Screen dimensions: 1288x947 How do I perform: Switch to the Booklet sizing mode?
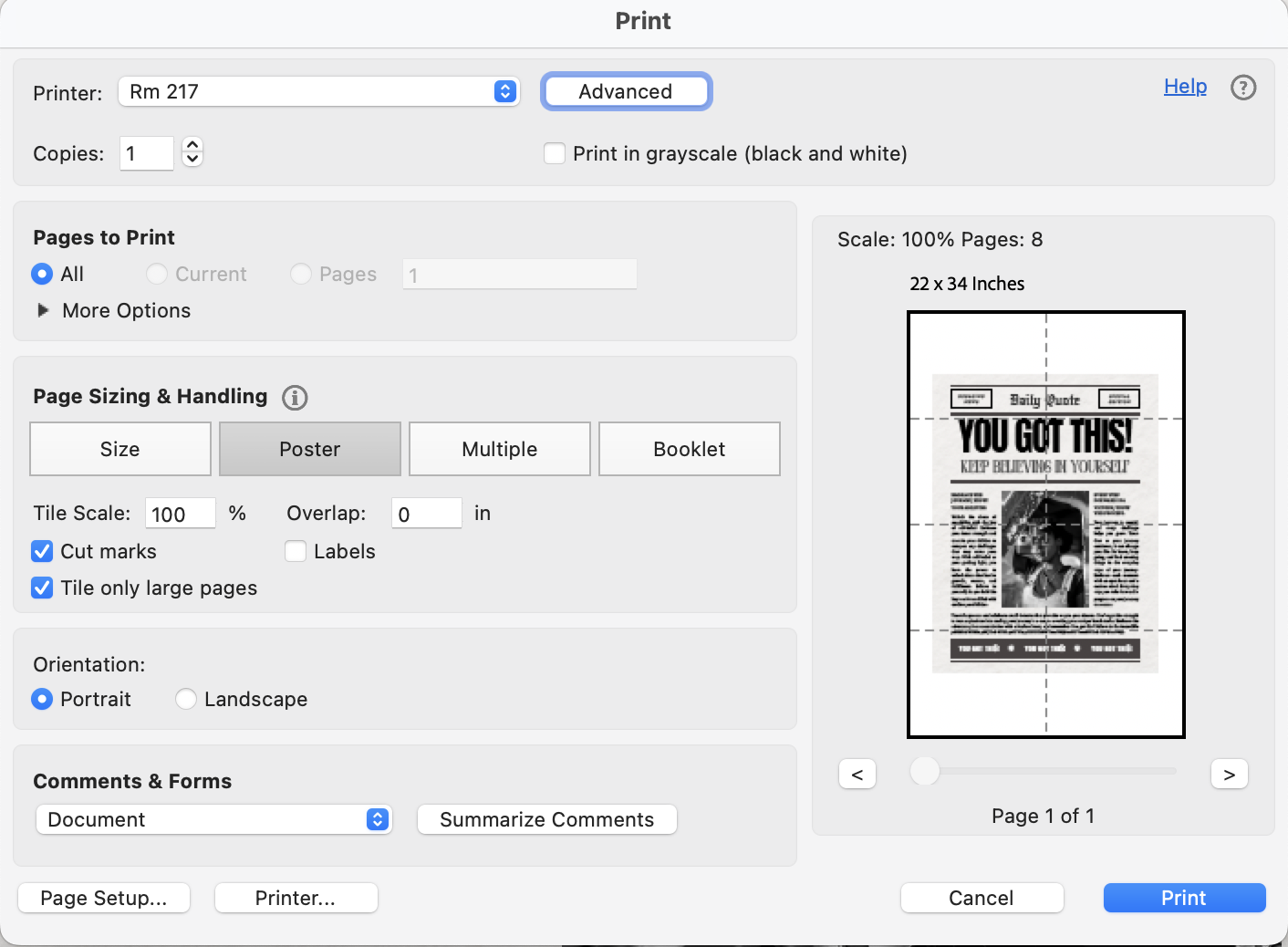[x=689, y=449]
